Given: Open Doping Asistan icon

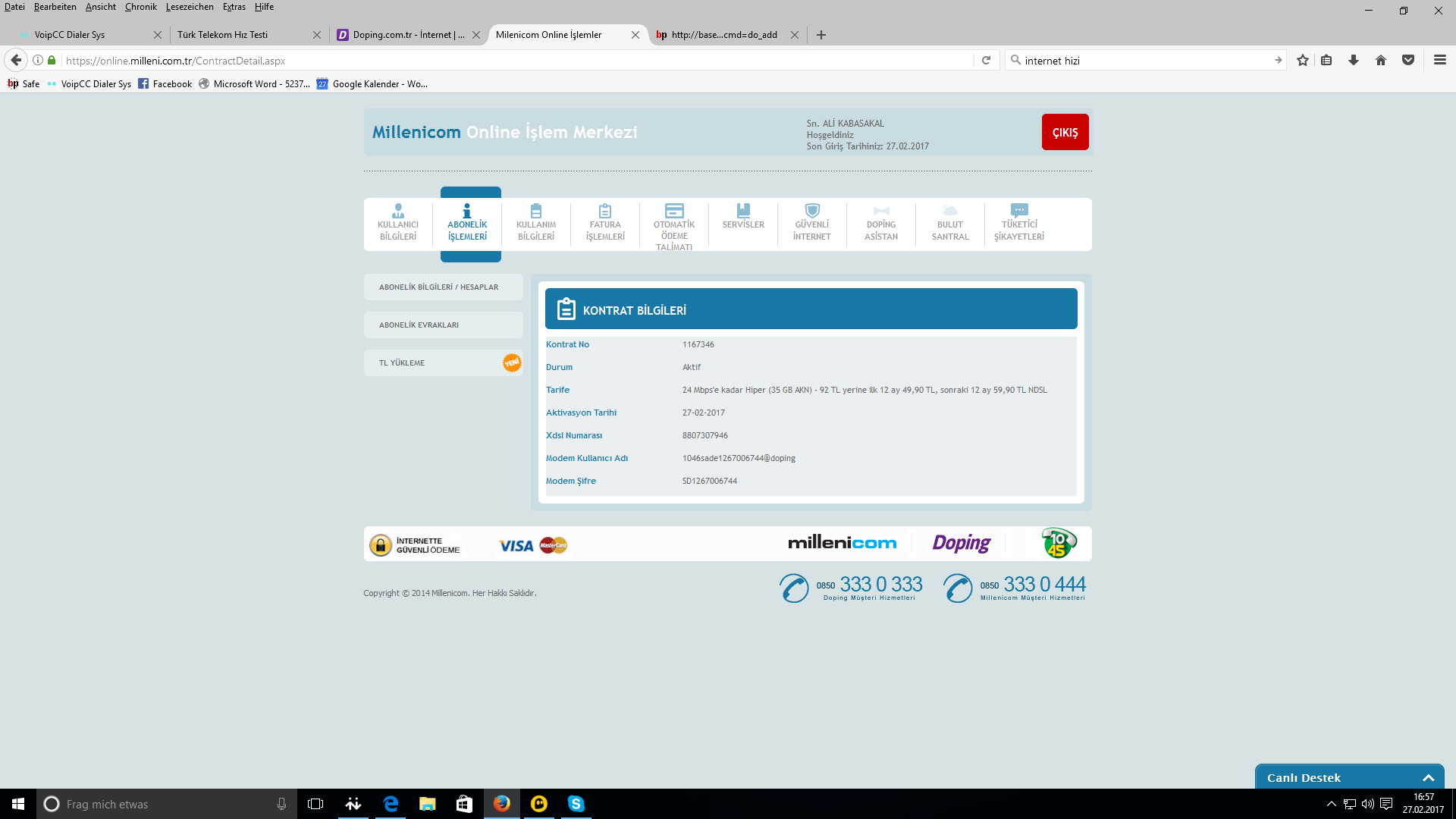Looking at the screenshot, I should coord(881,211).
